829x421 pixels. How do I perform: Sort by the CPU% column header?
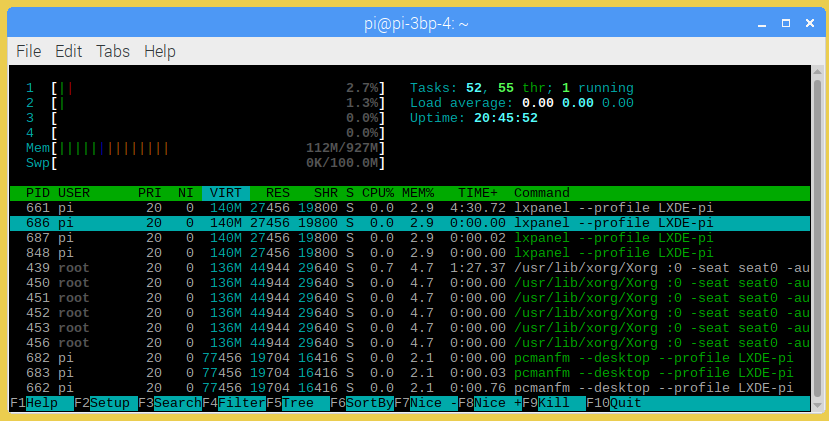click(377, 193)
